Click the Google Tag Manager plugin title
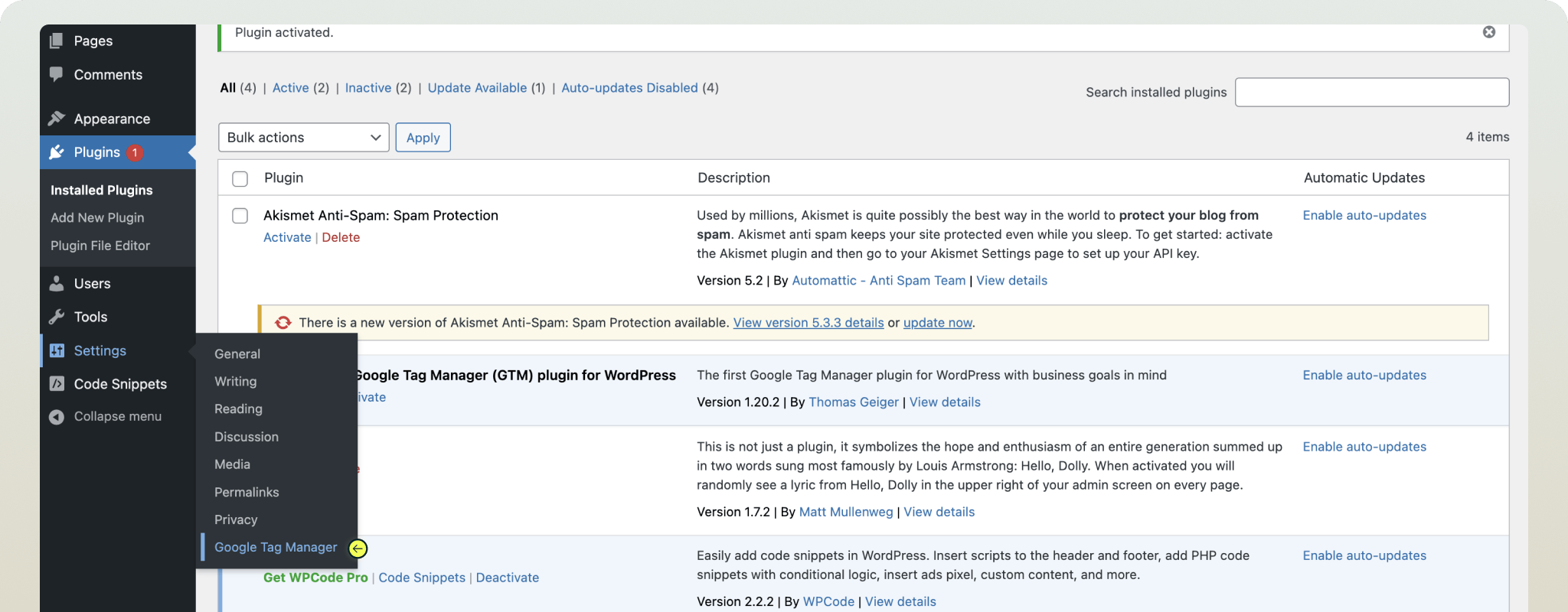The width and height of the screenshot is (1568, 612). click(x=517, y=376)
